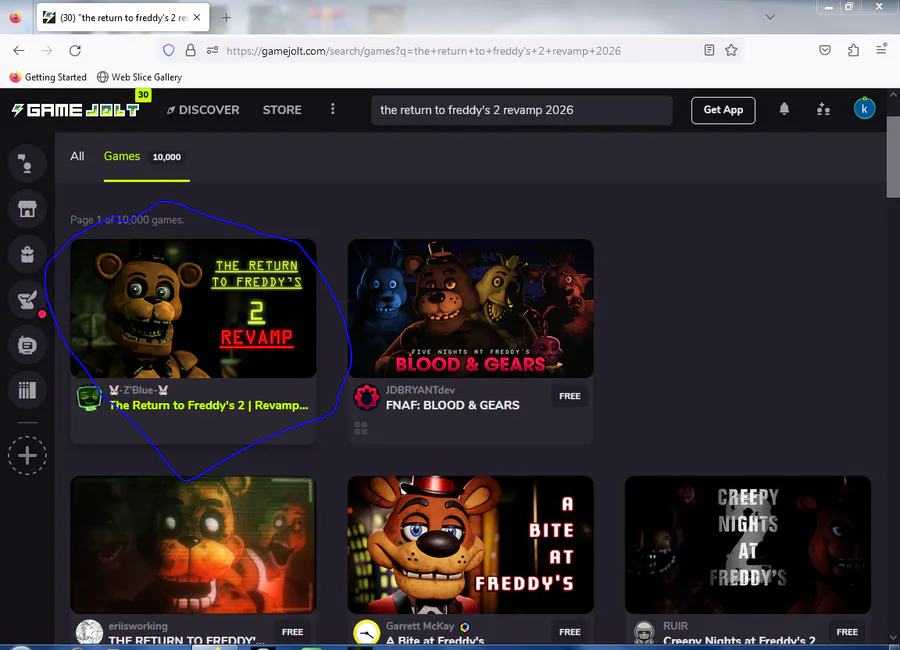The image size is (900, 650).
Task: Click the Z'Blue developer name
Action: point(138,390)
